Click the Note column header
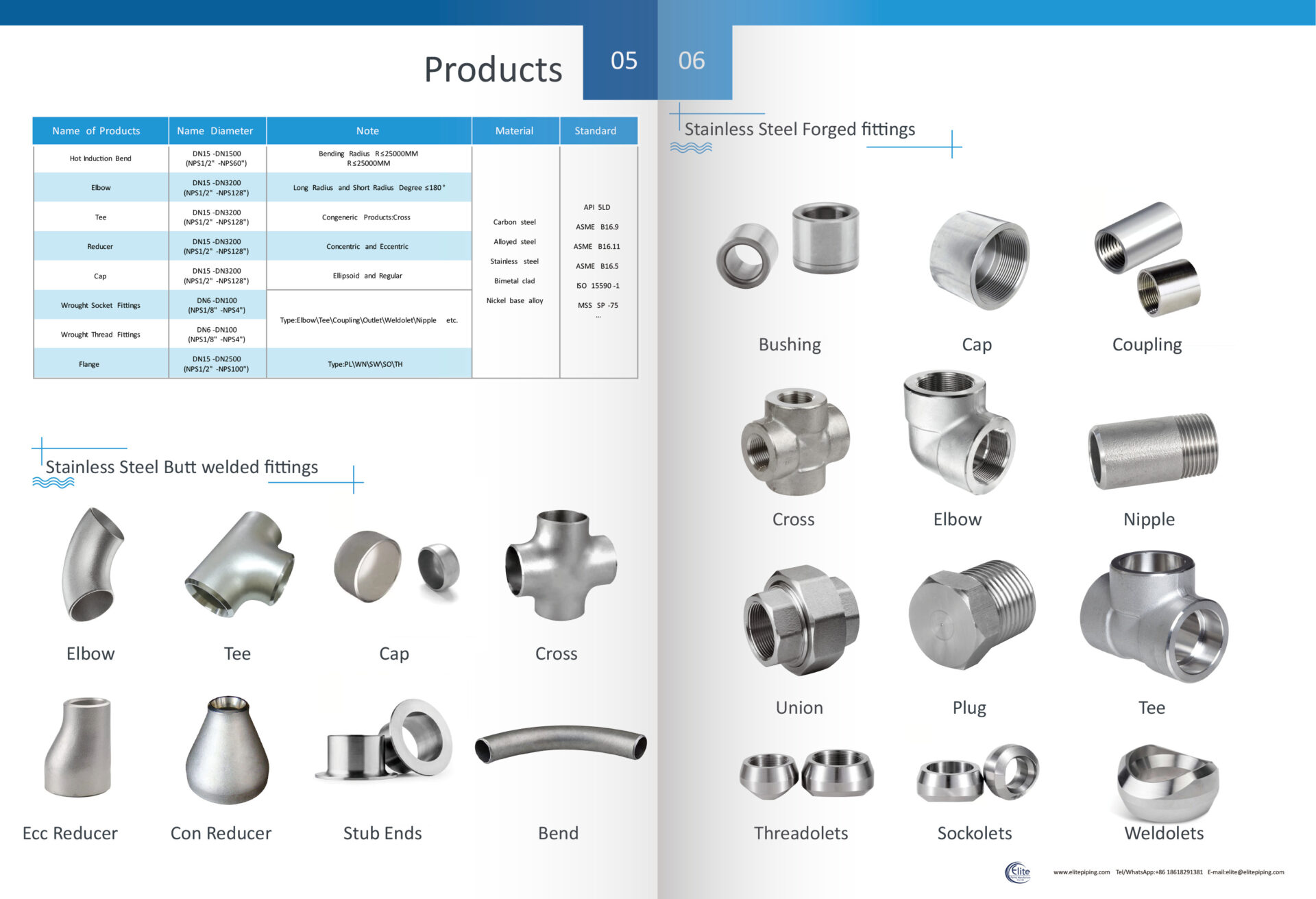Screen dimensions: 1316x899 pyautogui.click(x=369, y=130)
